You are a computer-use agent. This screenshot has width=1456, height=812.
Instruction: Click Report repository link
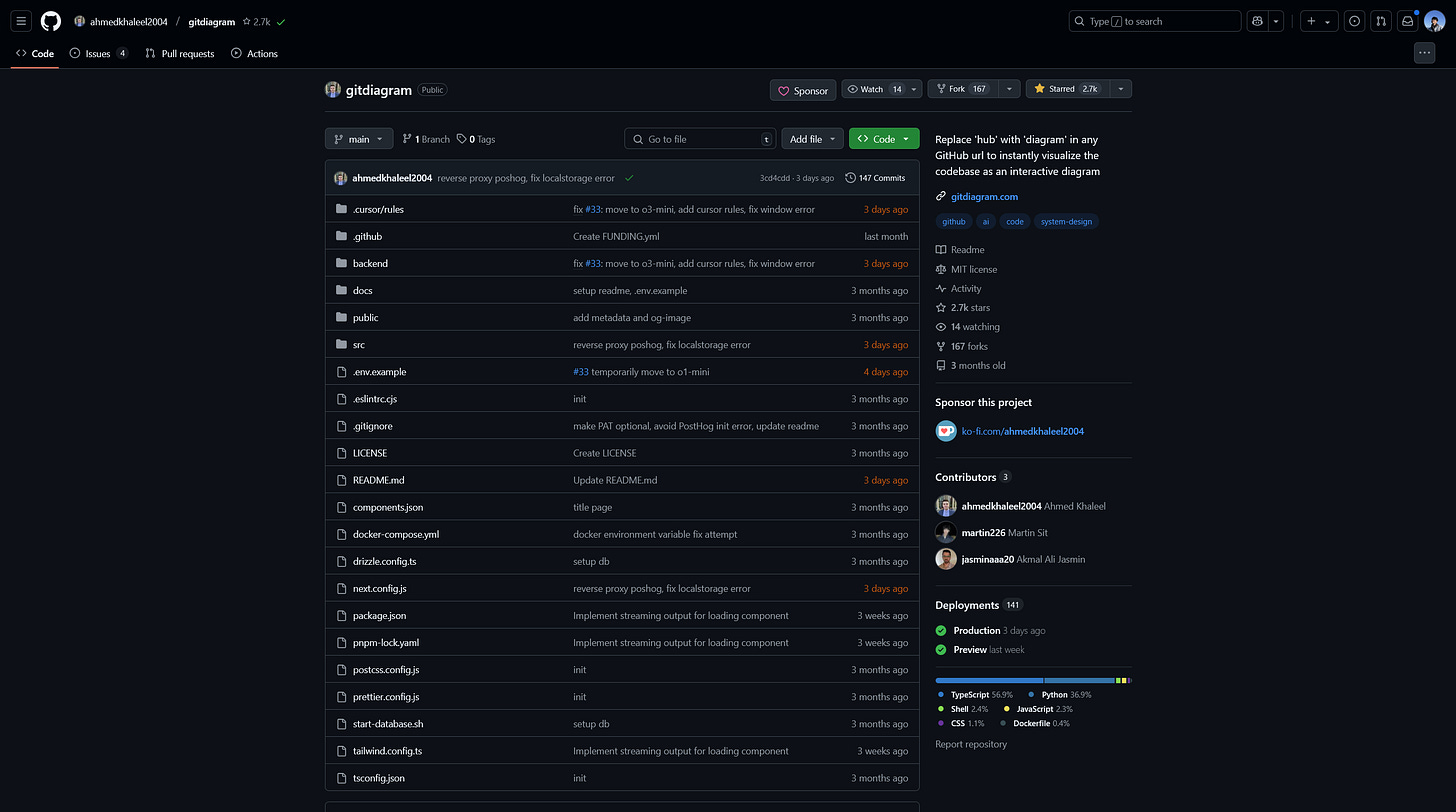[971, 744]
